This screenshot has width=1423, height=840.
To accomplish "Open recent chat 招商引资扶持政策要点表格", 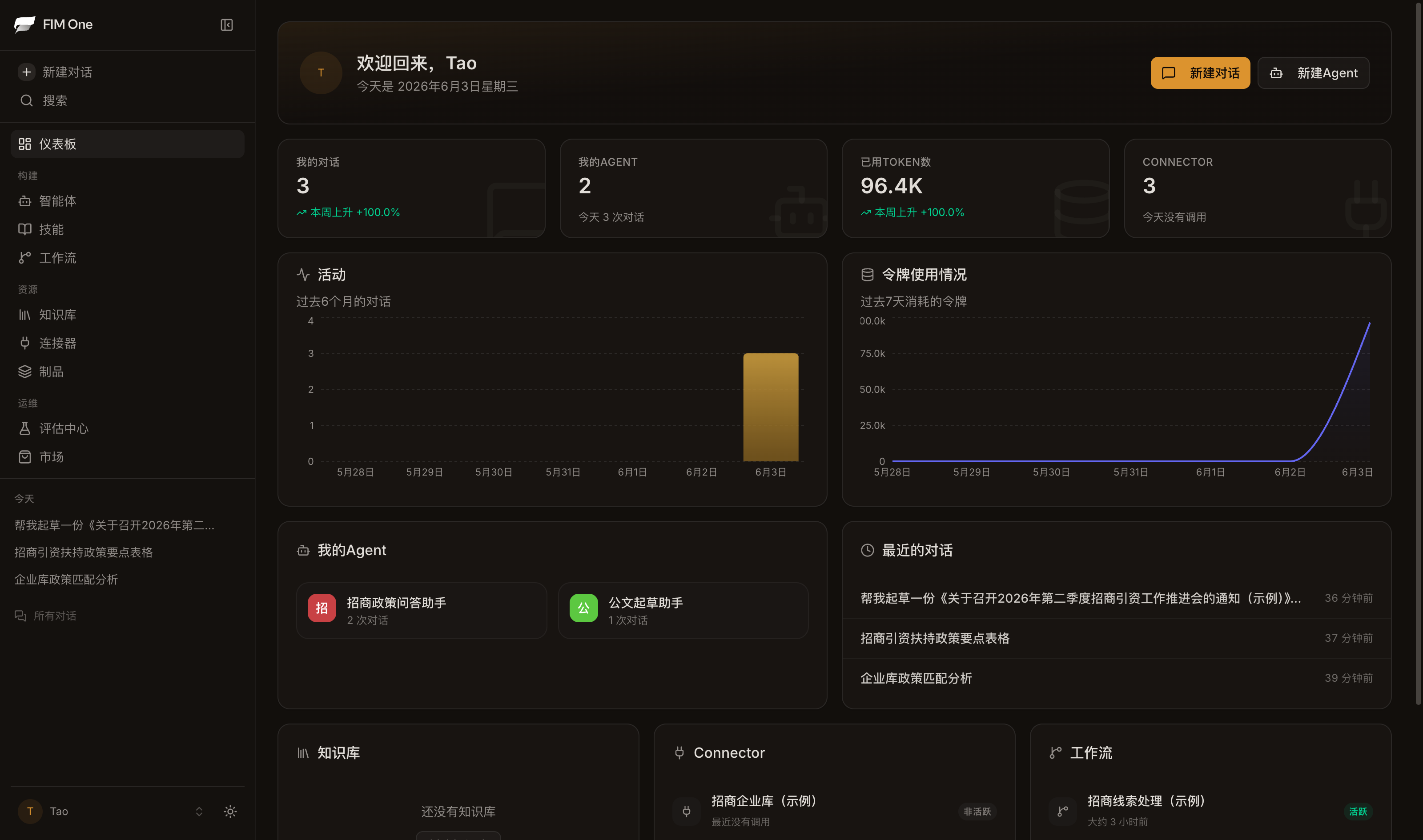I will [1116, 638].
